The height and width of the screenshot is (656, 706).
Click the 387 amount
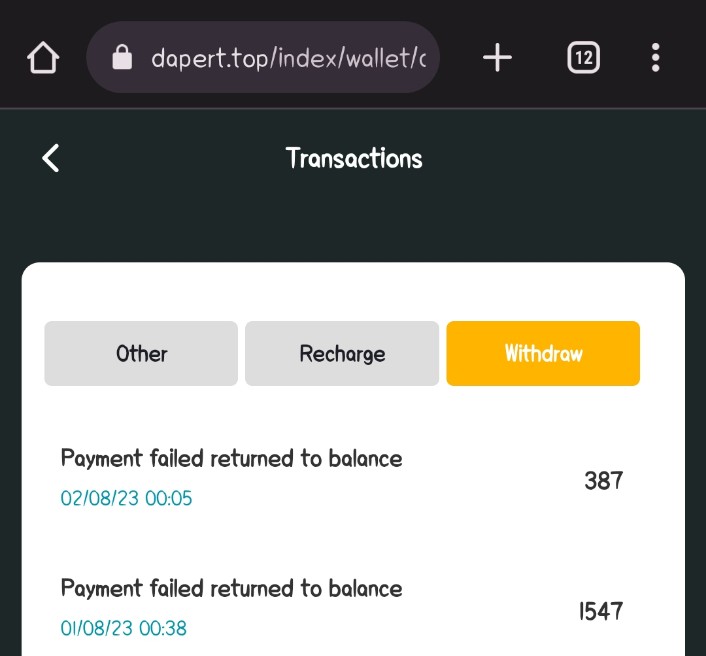(603, 480)
